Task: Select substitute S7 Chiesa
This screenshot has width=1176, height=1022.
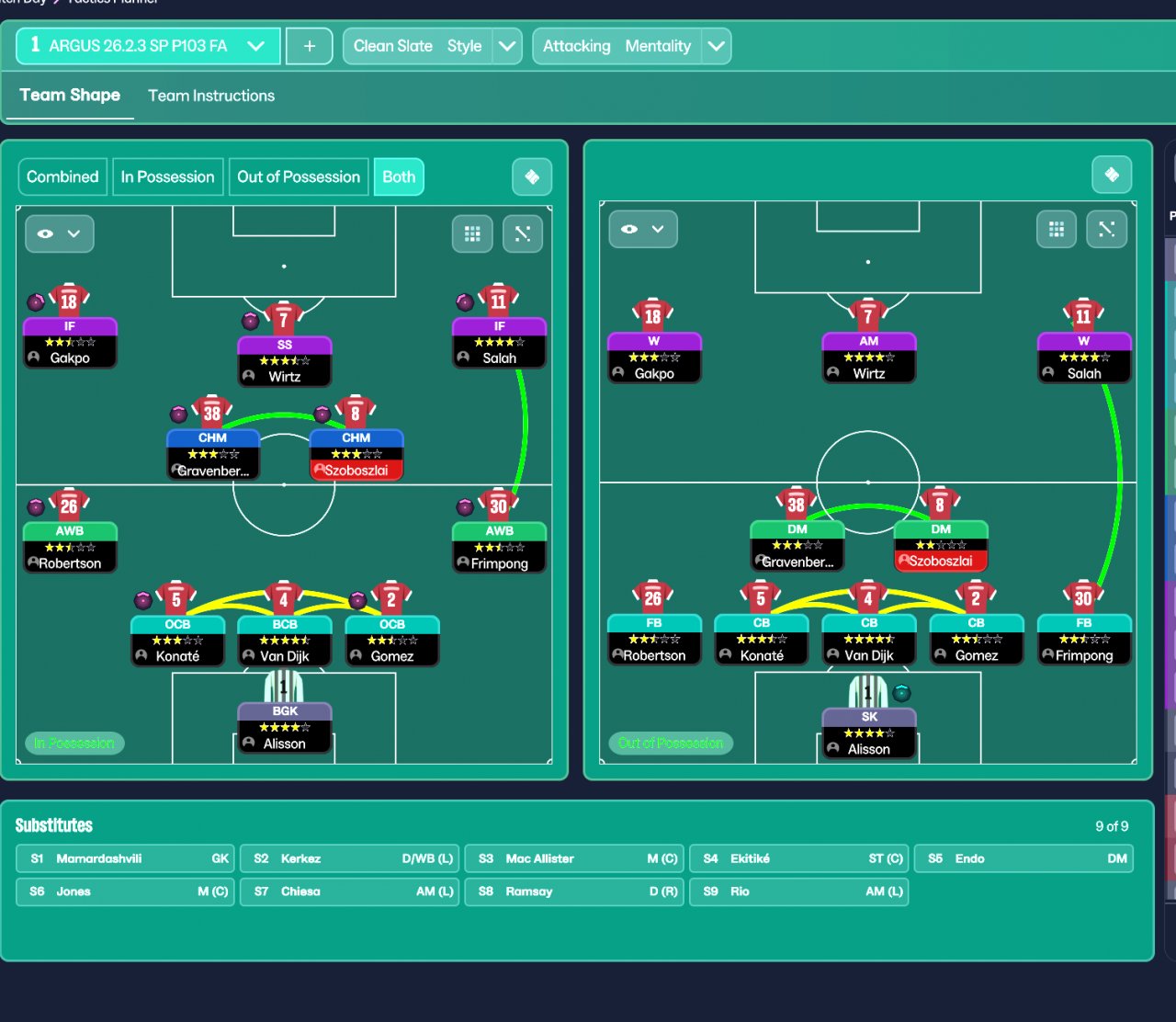Action: pos(349,891)
